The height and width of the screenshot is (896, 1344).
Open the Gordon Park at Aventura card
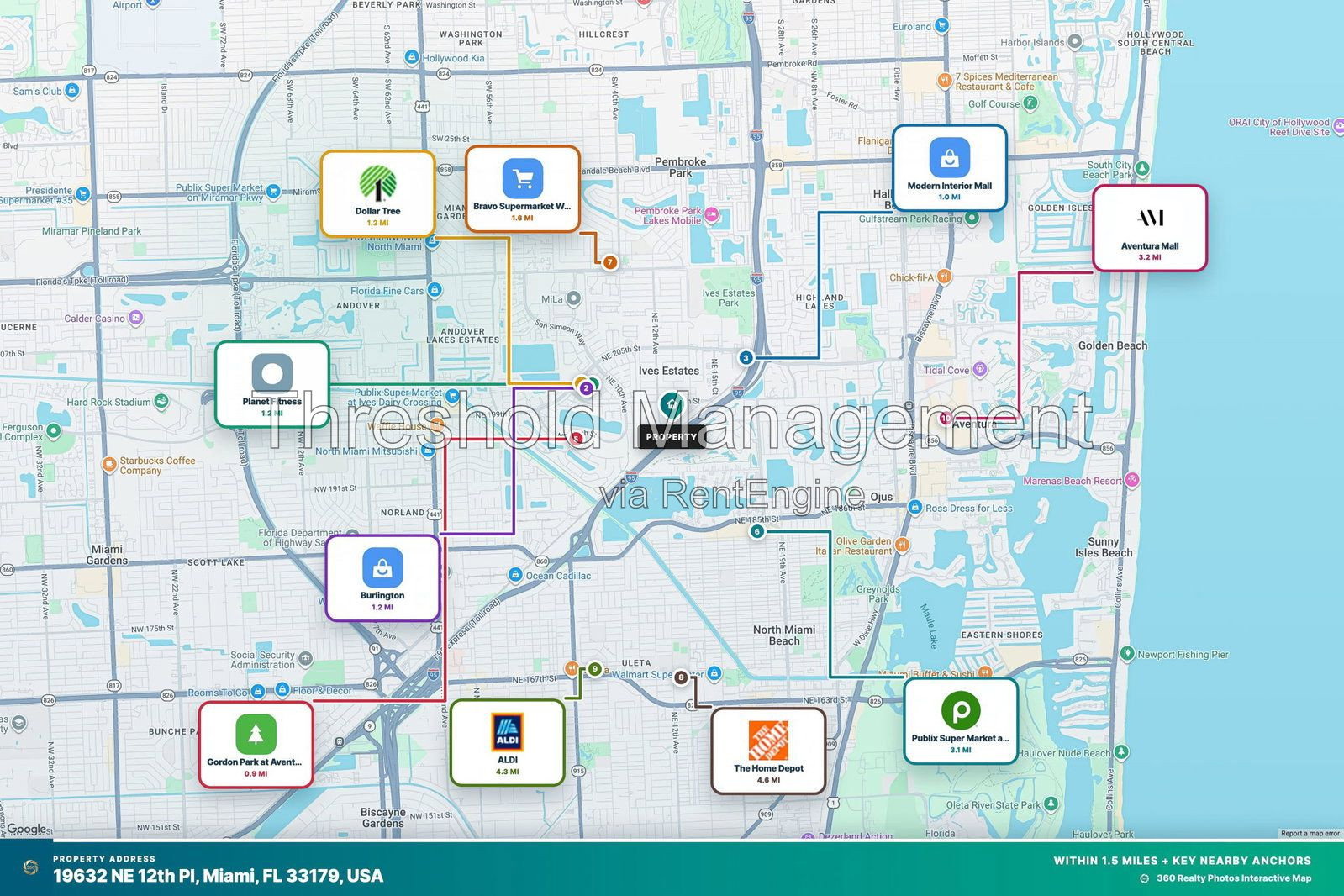(256, 745)
